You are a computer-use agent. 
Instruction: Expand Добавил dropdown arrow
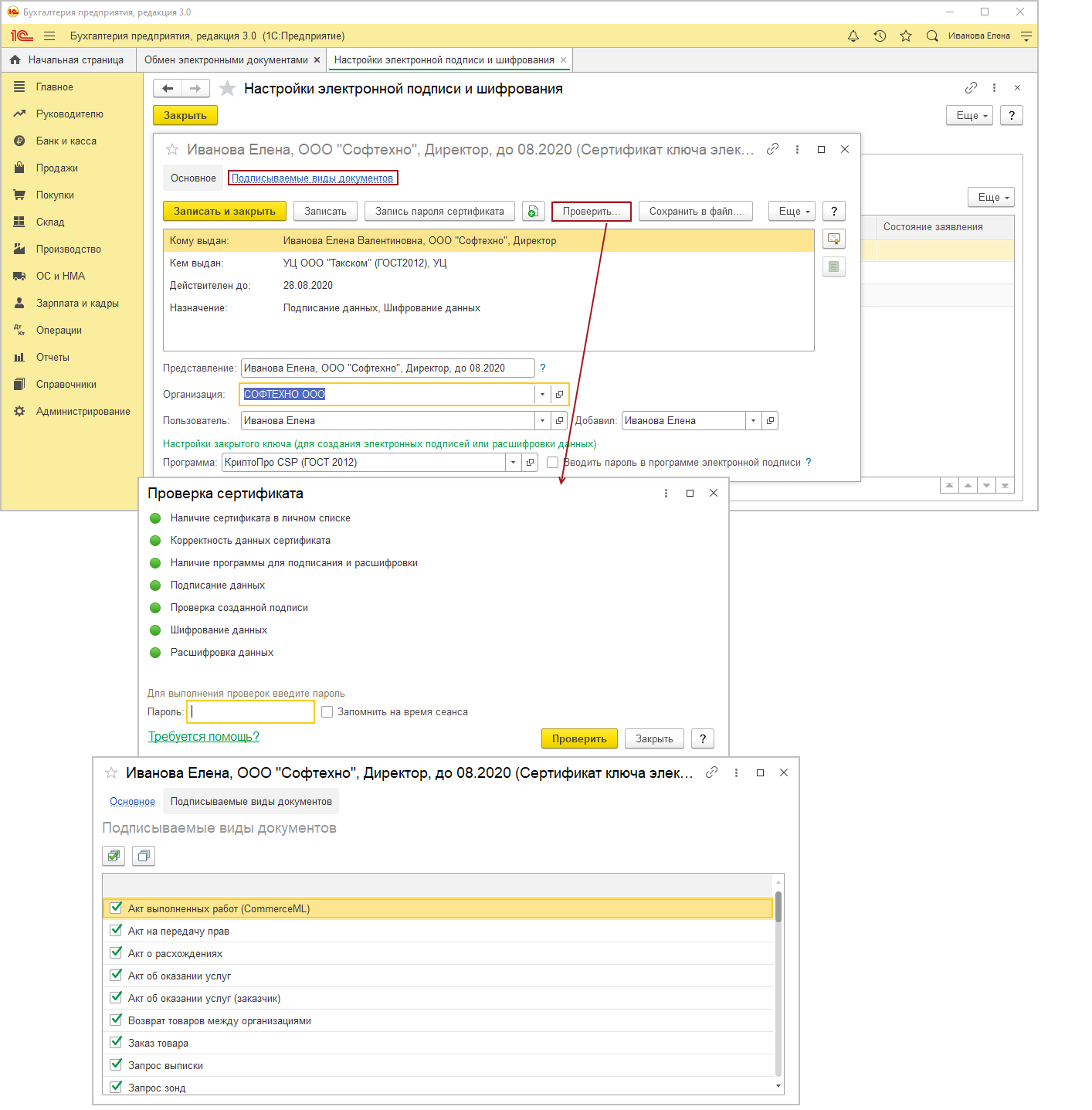(x=753, y=420)
